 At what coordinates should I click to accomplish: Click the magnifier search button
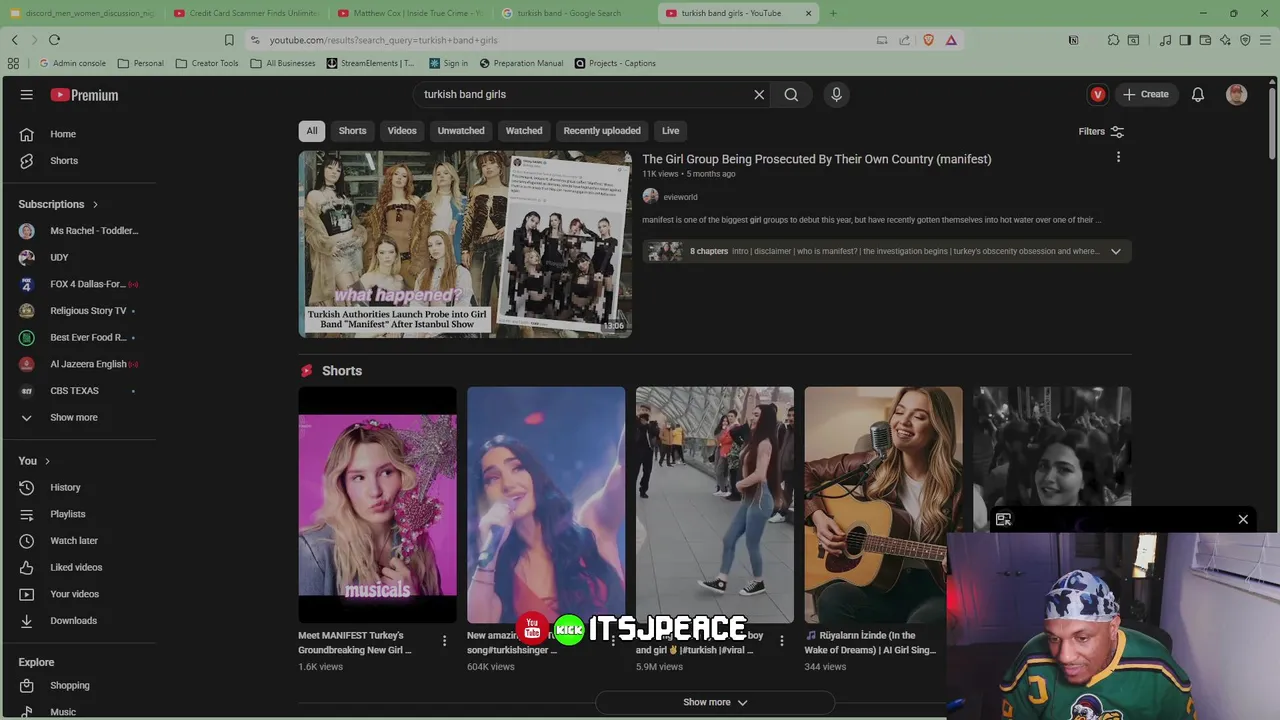pos(791,95)
